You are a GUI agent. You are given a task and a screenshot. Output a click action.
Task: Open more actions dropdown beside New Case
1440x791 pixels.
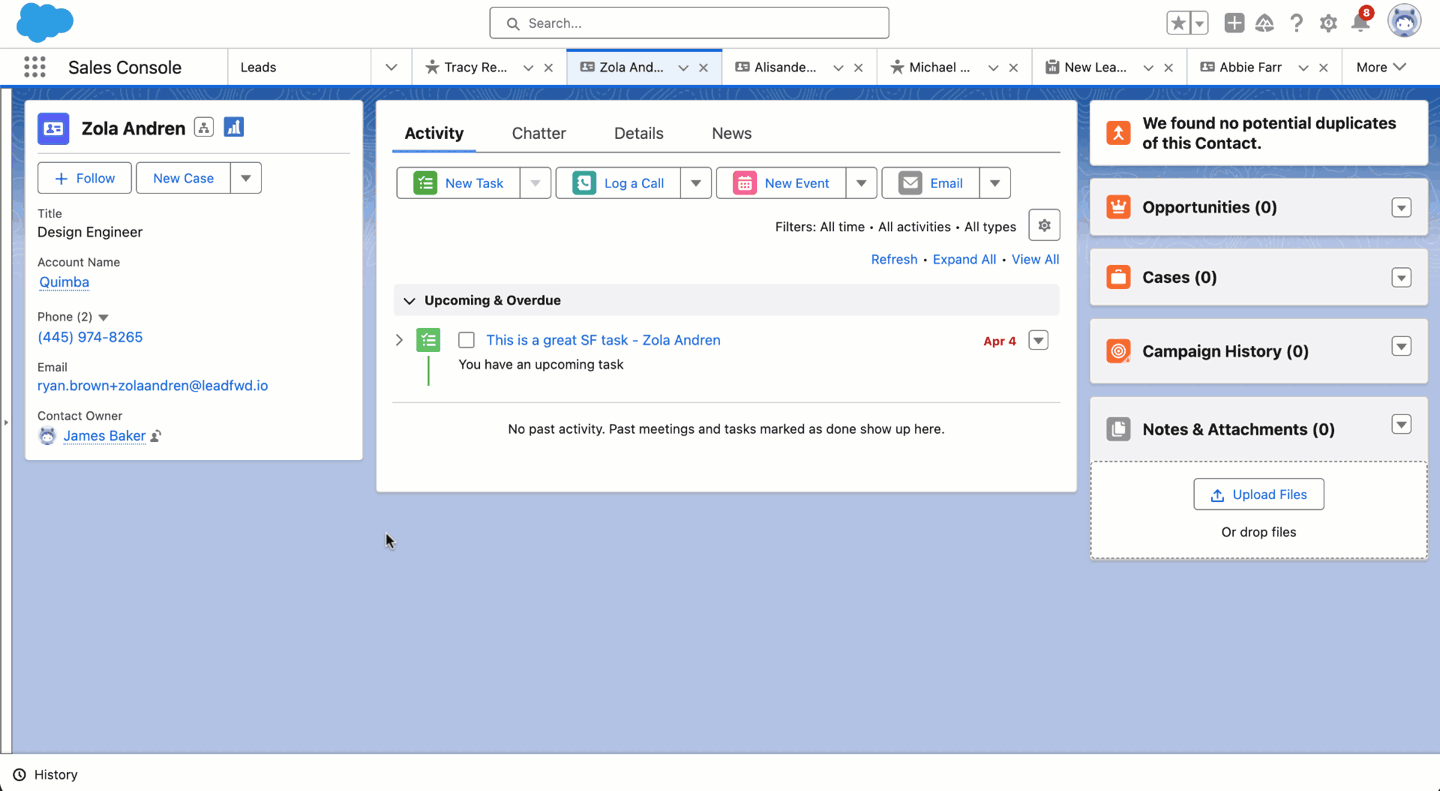pos(246,178)
